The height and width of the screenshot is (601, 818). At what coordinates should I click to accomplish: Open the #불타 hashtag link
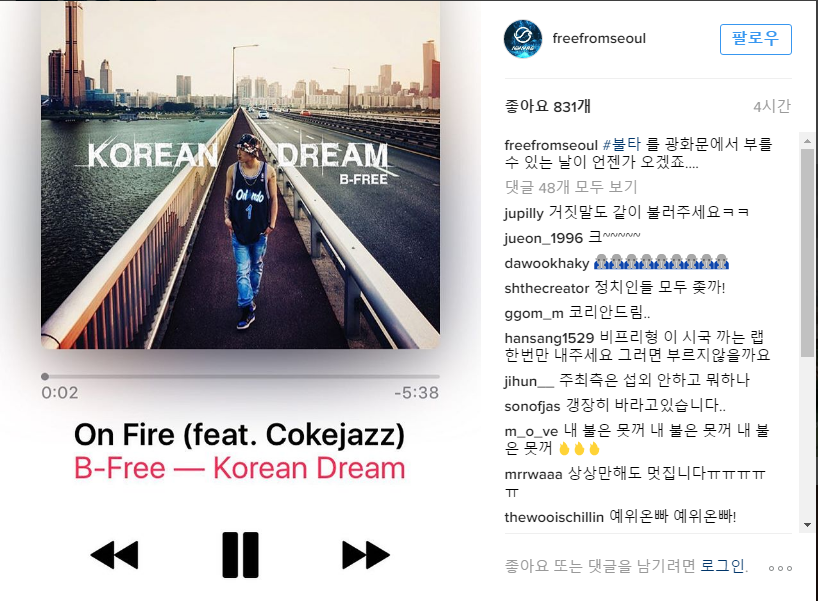click(x=621, y=144)
